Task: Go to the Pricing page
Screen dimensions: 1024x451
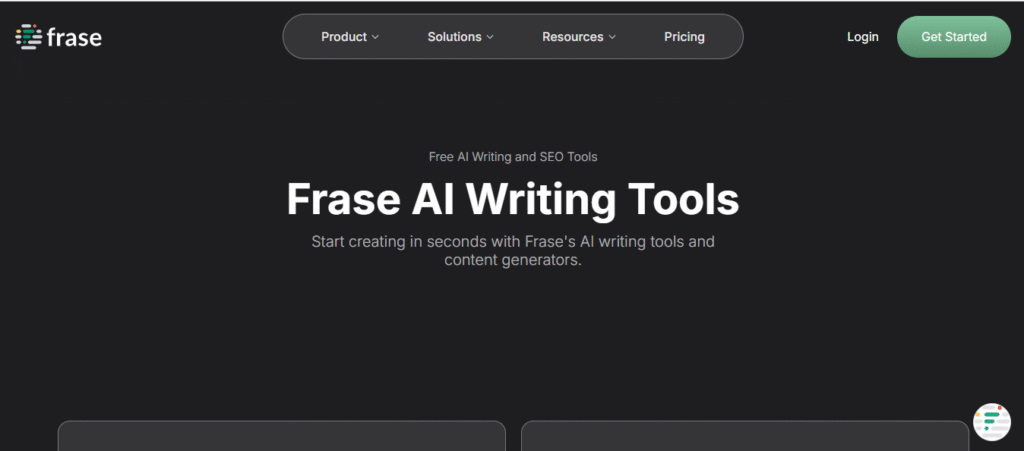Action: coord(684,37)
